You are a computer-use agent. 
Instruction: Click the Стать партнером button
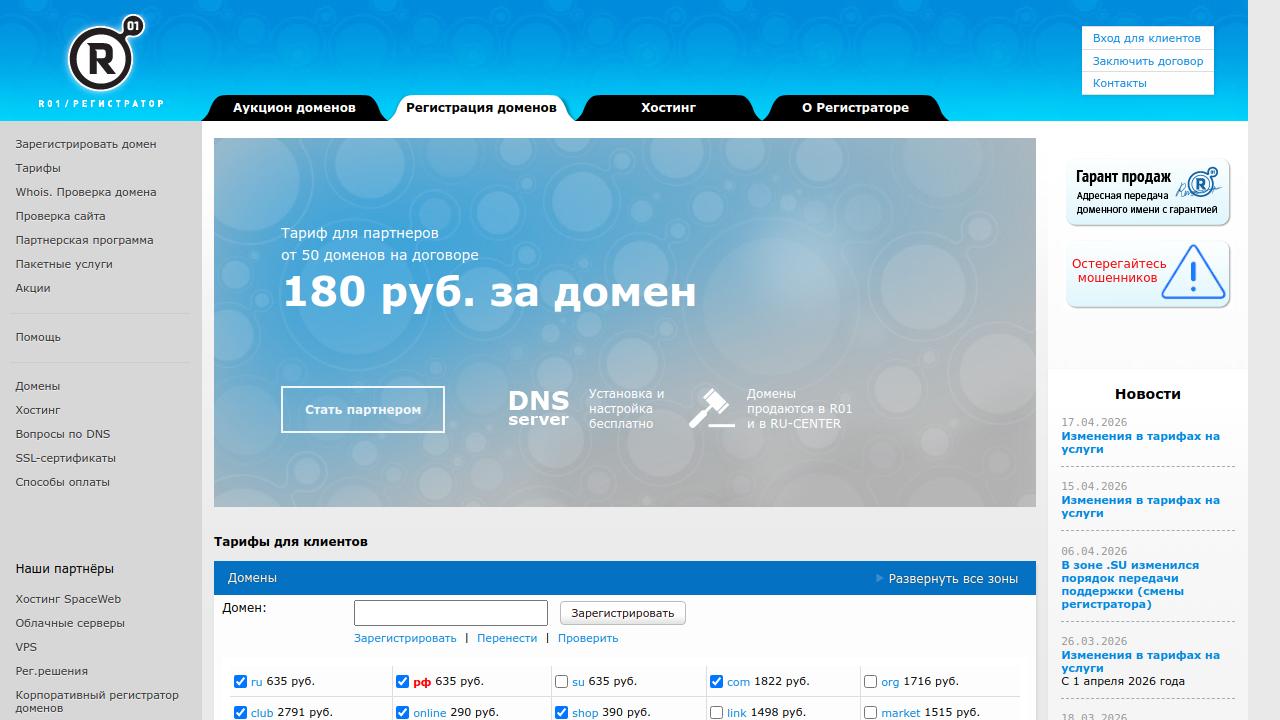363,410
